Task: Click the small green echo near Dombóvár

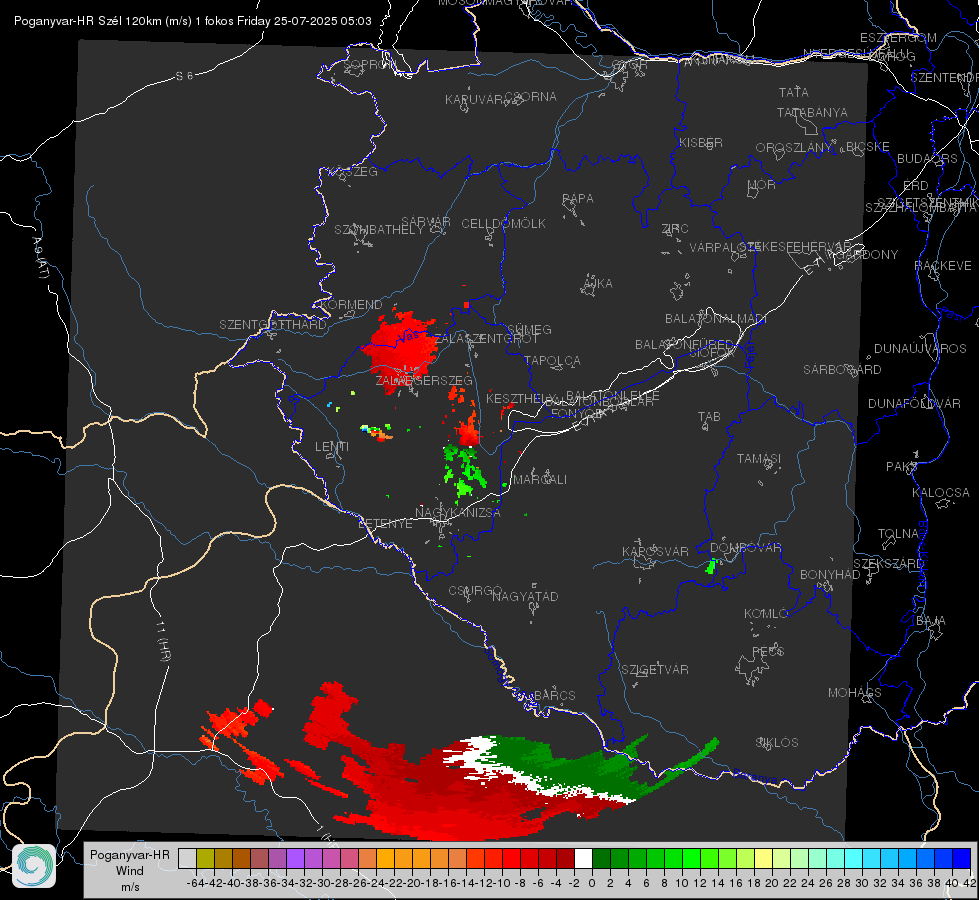Action: tap(711, 566)
